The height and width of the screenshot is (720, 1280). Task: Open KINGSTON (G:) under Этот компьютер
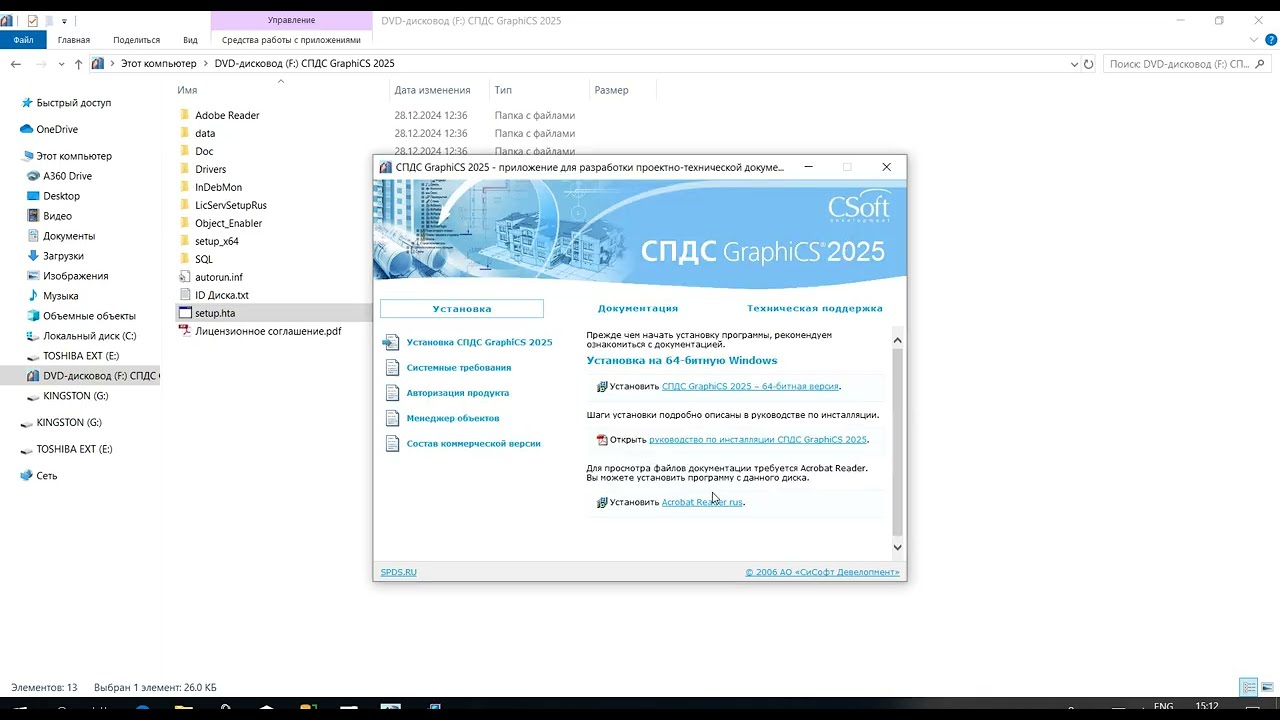(x=75, y=396)
